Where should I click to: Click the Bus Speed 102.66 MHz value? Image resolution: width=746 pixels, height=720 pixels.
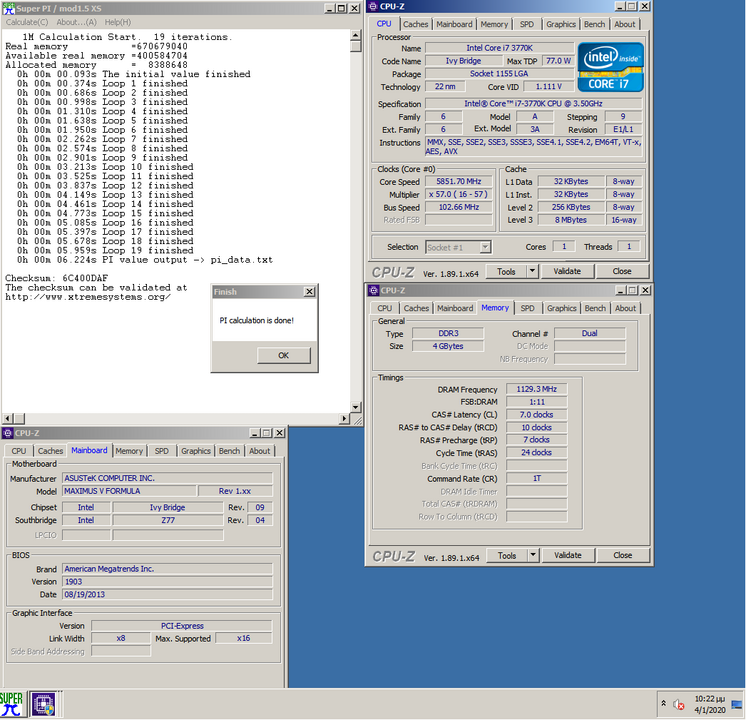pos(459,207)
